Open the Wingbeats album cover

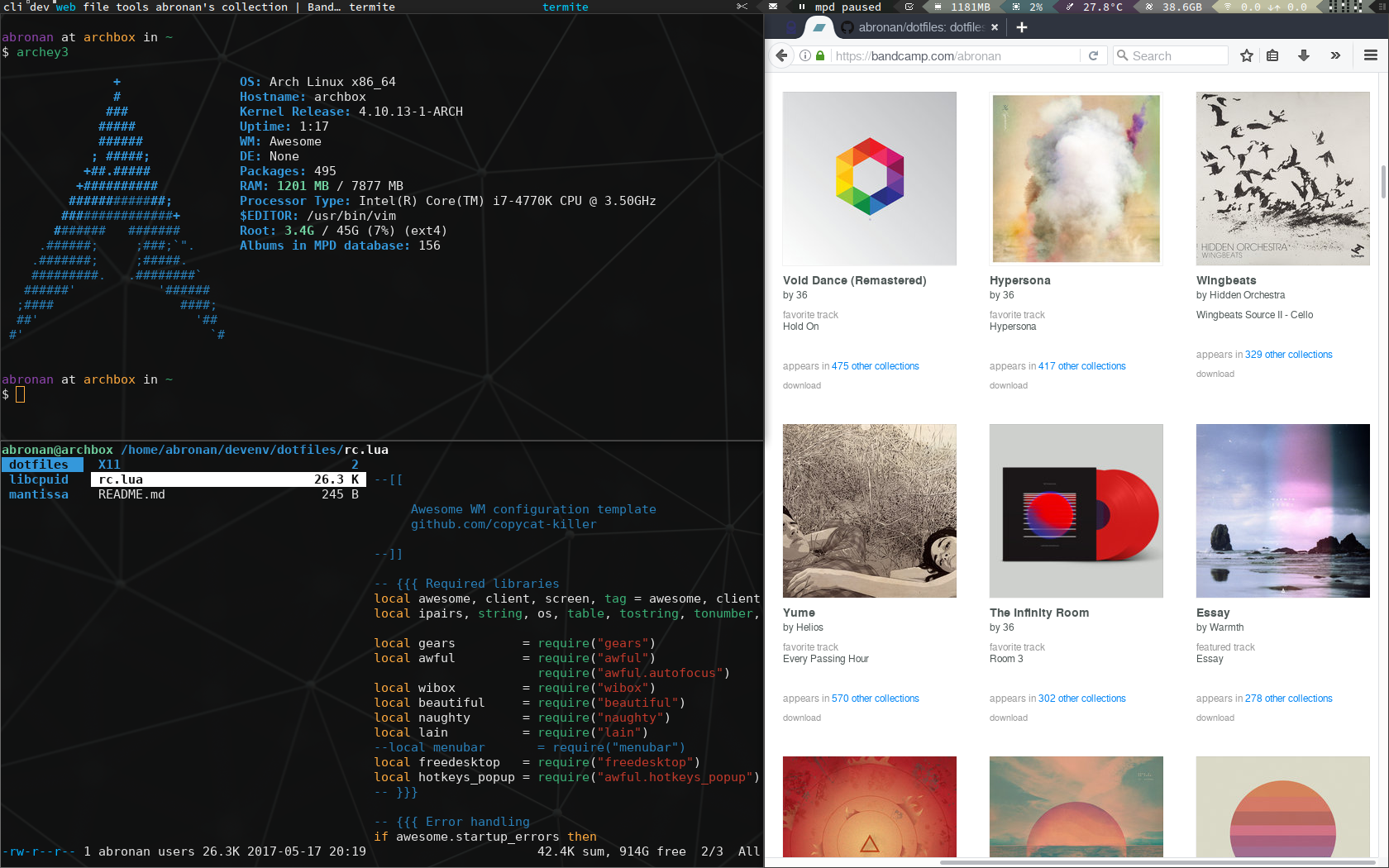[x=1283, y=179]
